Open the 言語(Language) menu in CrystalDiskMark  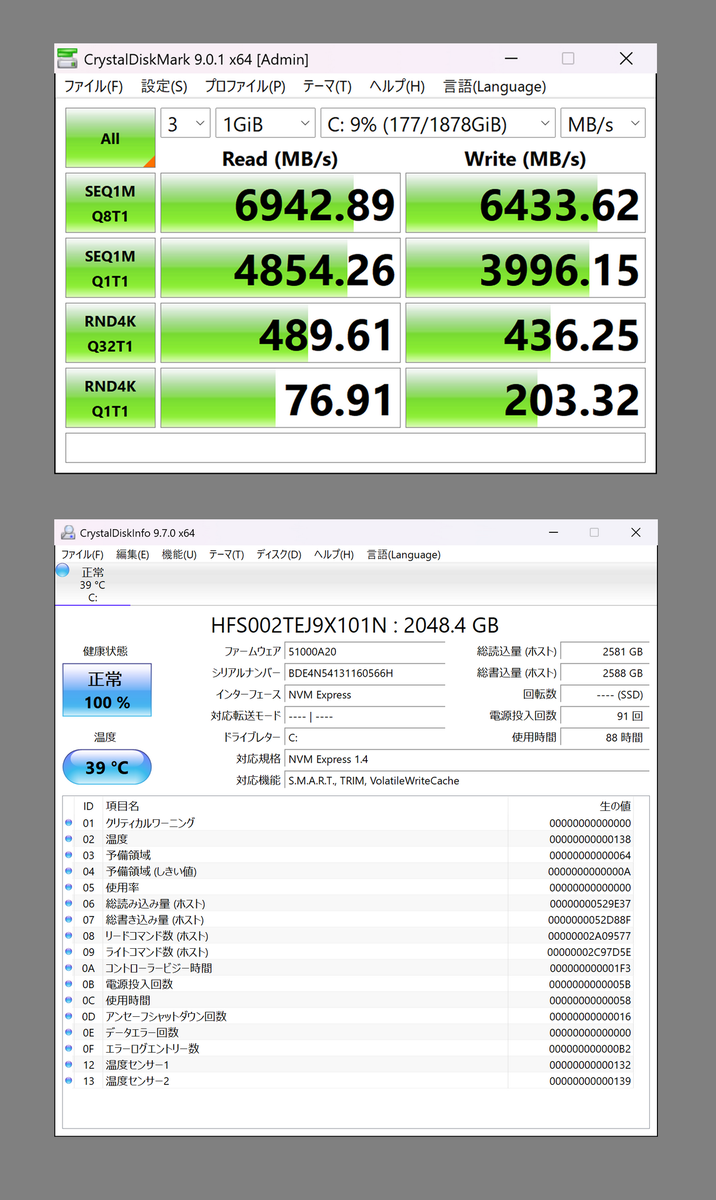(495, 87)
